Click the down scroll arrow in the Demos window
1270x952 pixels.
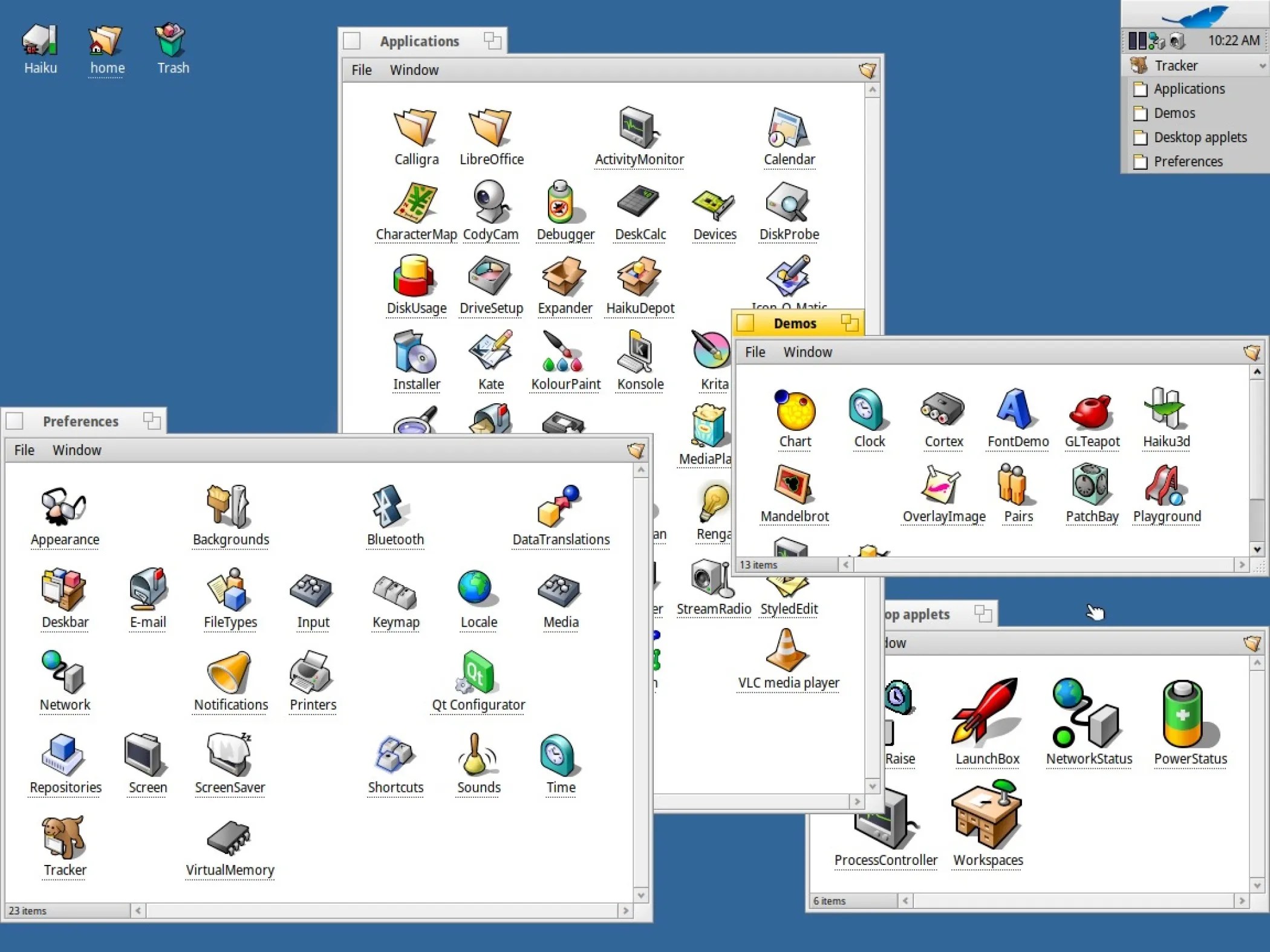[x=1257, y=549]
